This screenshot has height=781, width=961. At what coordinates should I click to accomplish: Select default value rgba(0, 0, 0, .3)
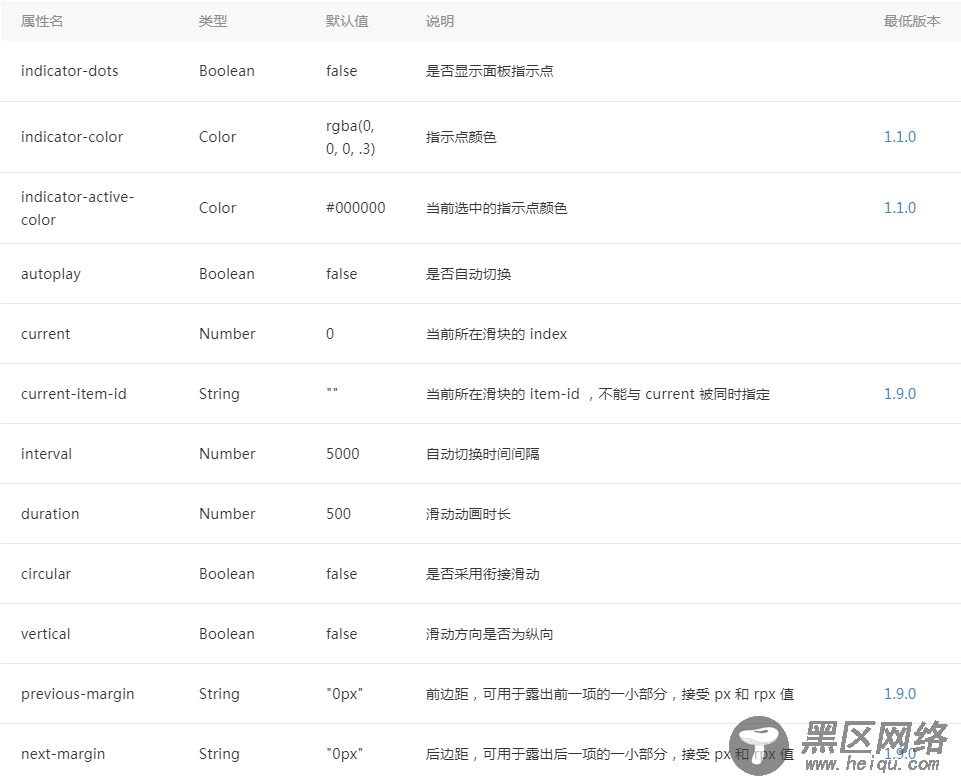(350, 137)
